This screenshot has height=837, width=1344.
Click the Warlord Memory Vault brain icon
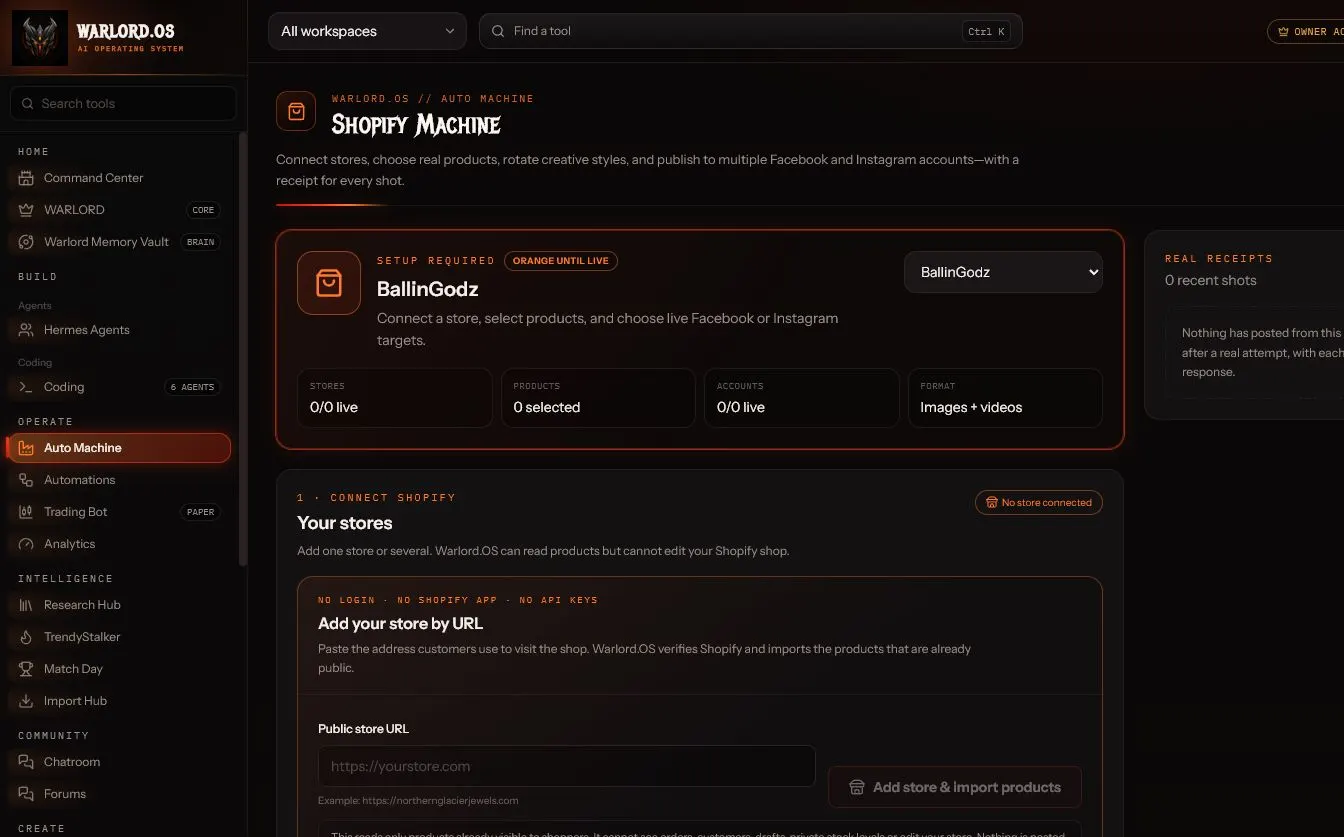(26, 242)
